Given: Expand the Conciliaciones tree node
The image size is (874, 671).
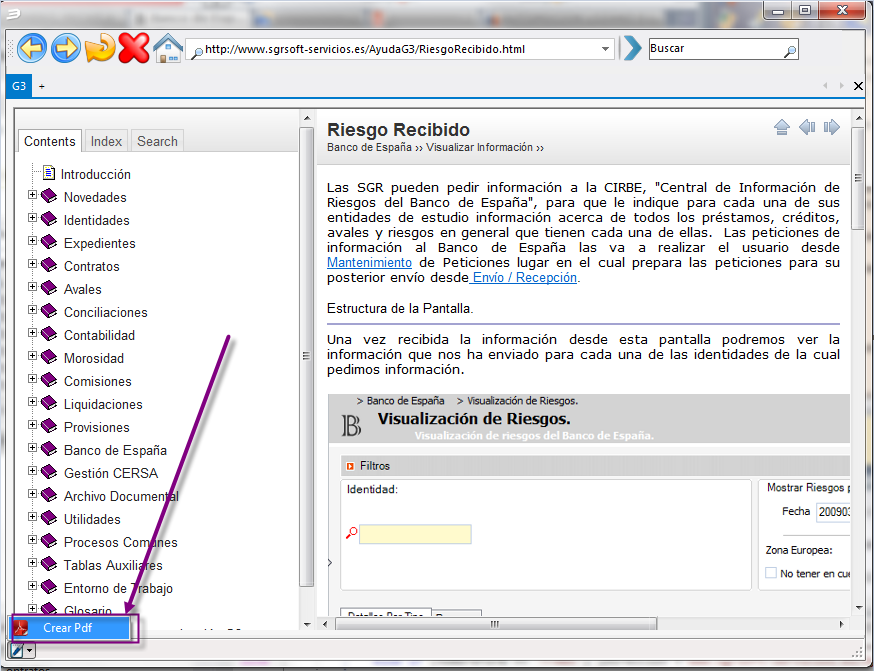Looking at the screenshot, I should tap(32, 310).
